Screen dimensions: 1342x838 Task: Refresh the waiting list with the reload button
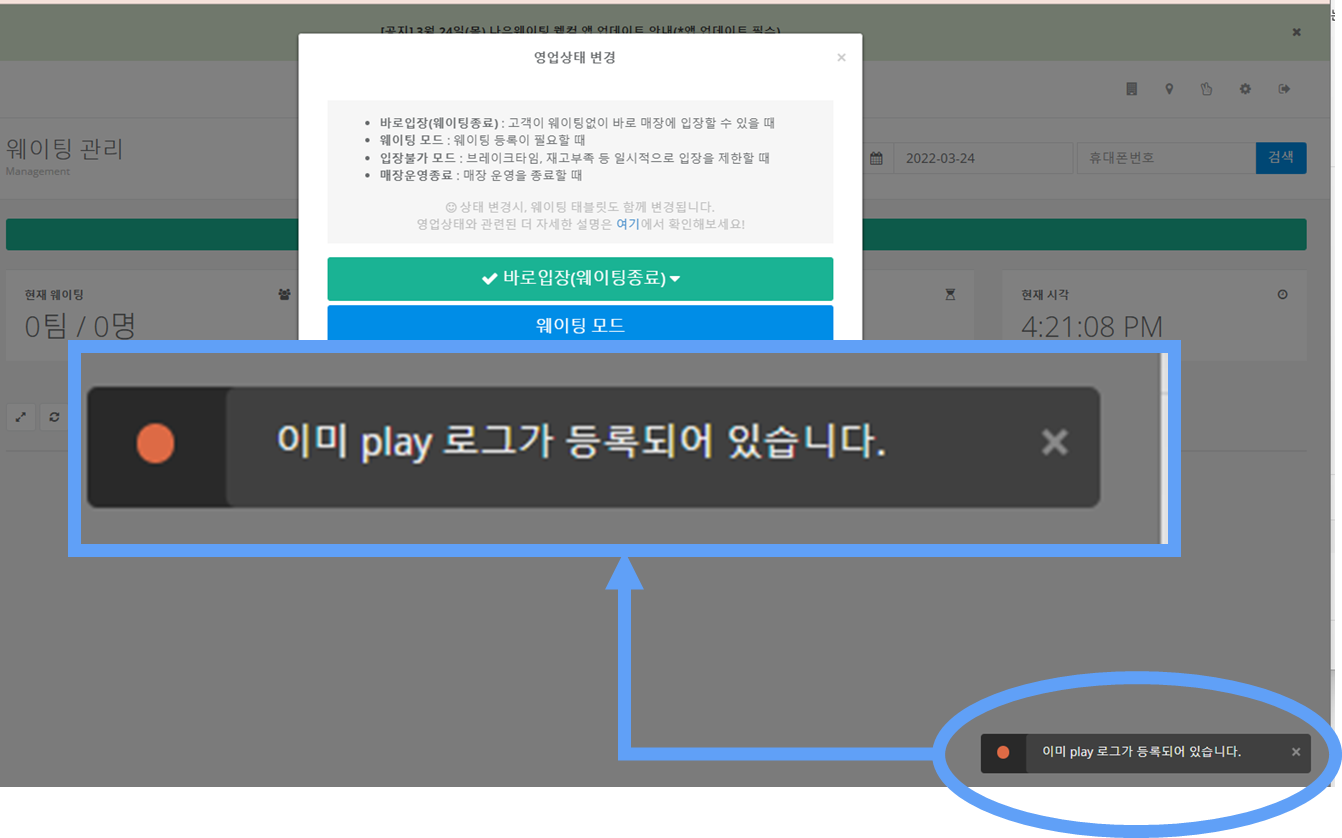pyautogui.click(x=54, y=417)
